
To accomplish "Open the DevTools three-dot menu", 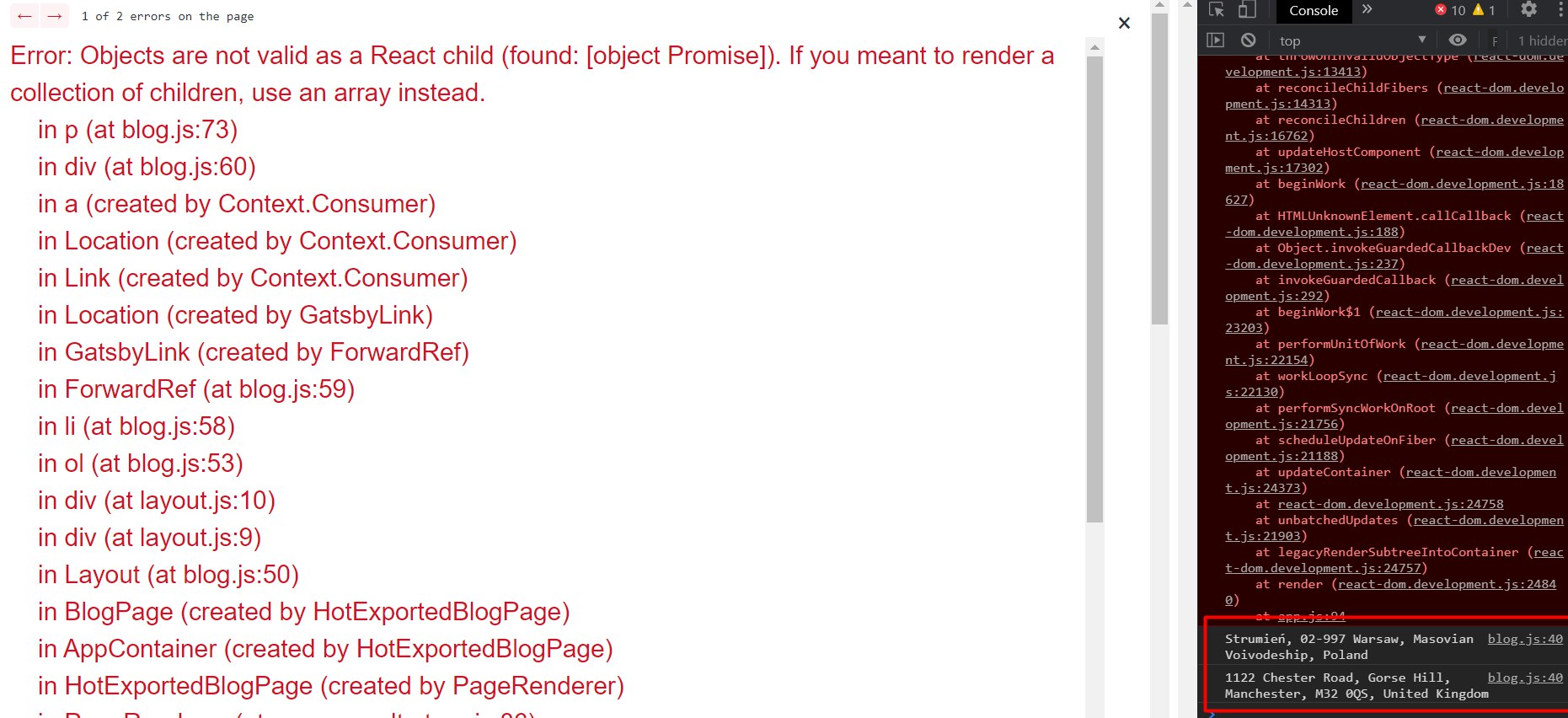I will click(x=1560, y=9).
